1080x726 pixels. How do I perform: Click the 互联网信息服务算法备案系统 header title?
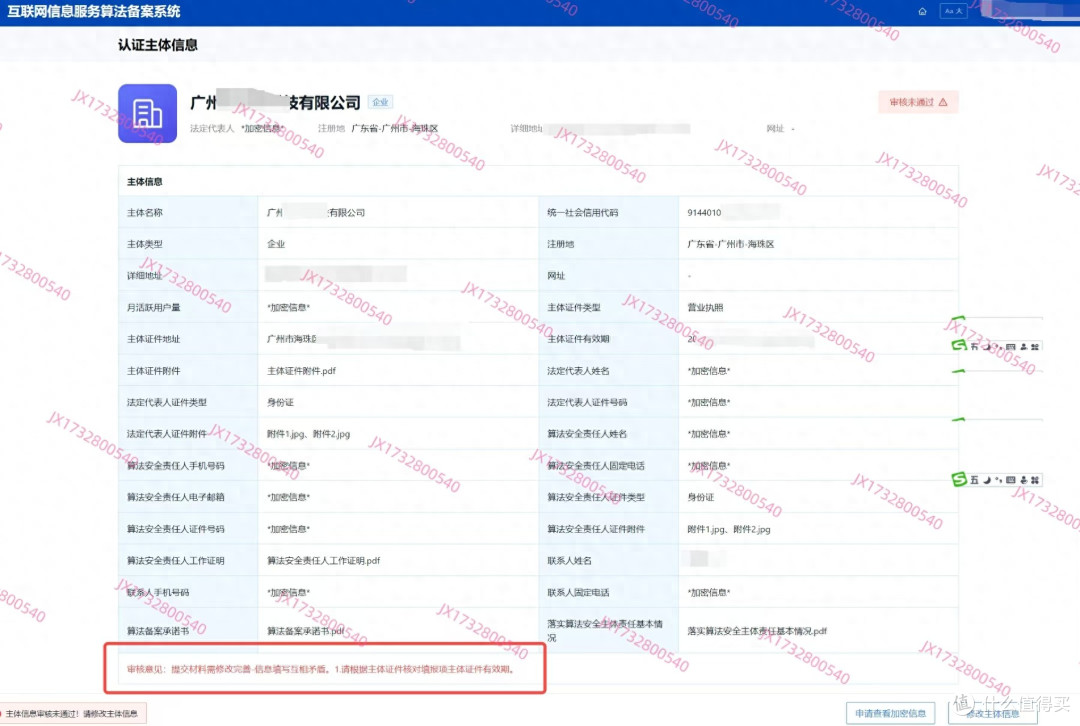pos(94,12)
